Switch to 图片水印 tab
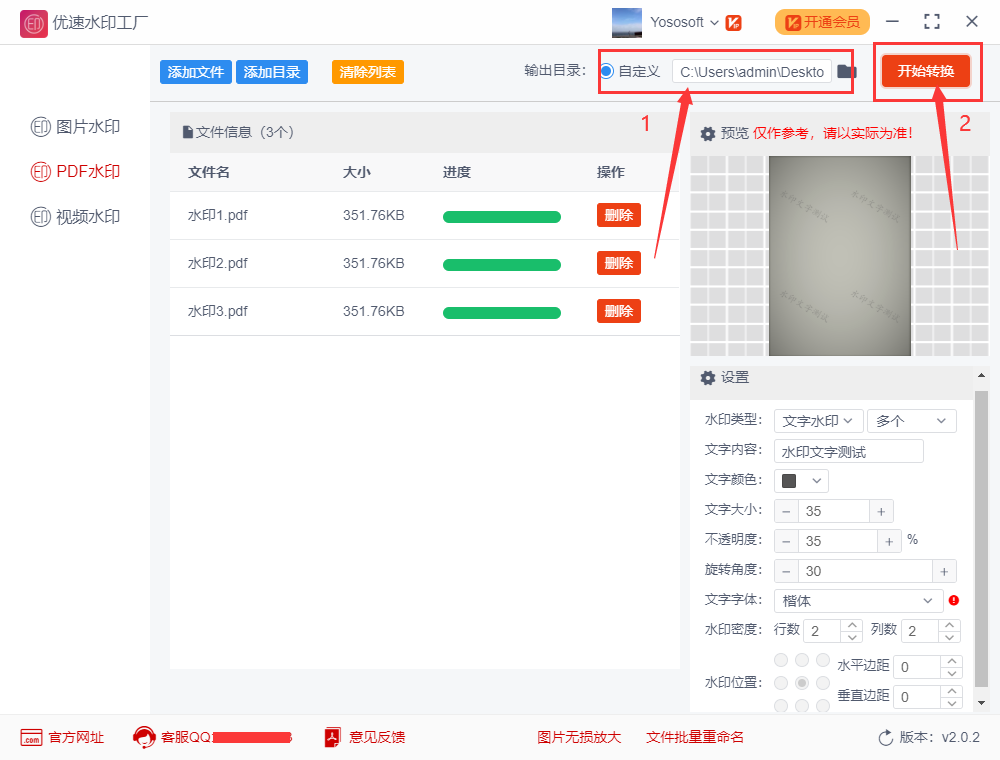This screenshot has width=1000, height=760. pyautogui.click(x=75, y=127)
